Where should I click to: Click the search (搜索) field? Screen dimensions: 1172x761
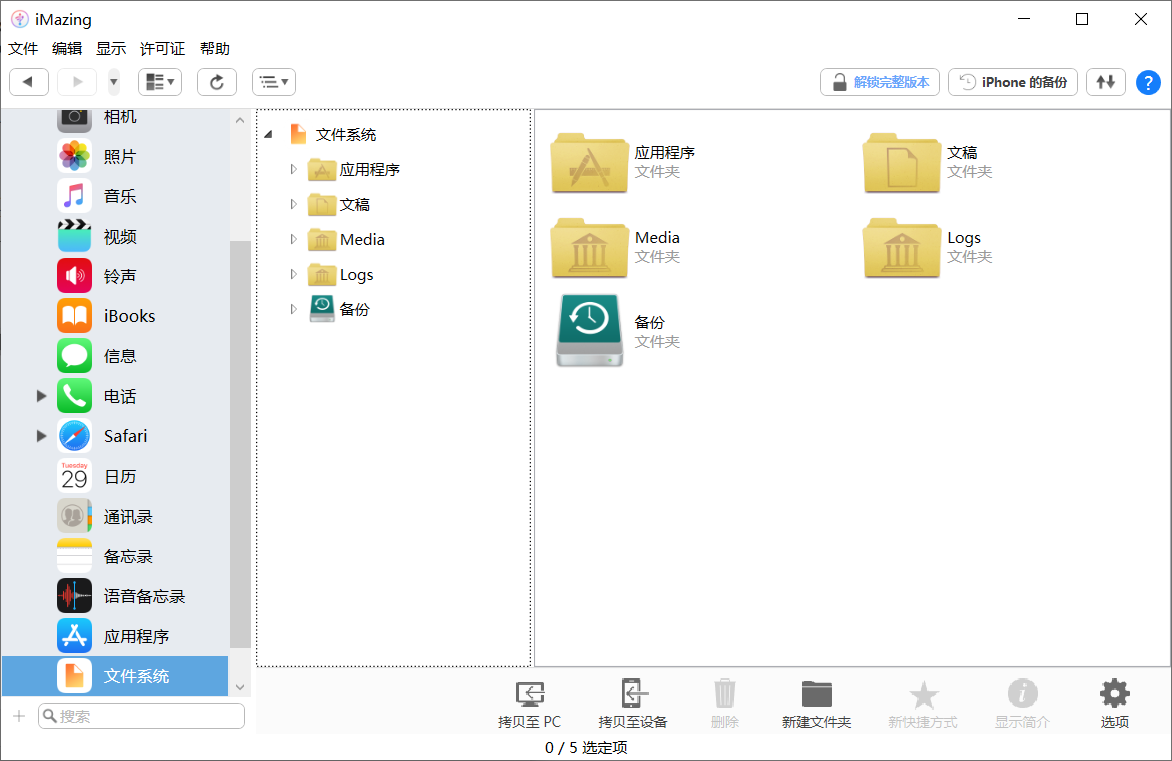[141, 716]
